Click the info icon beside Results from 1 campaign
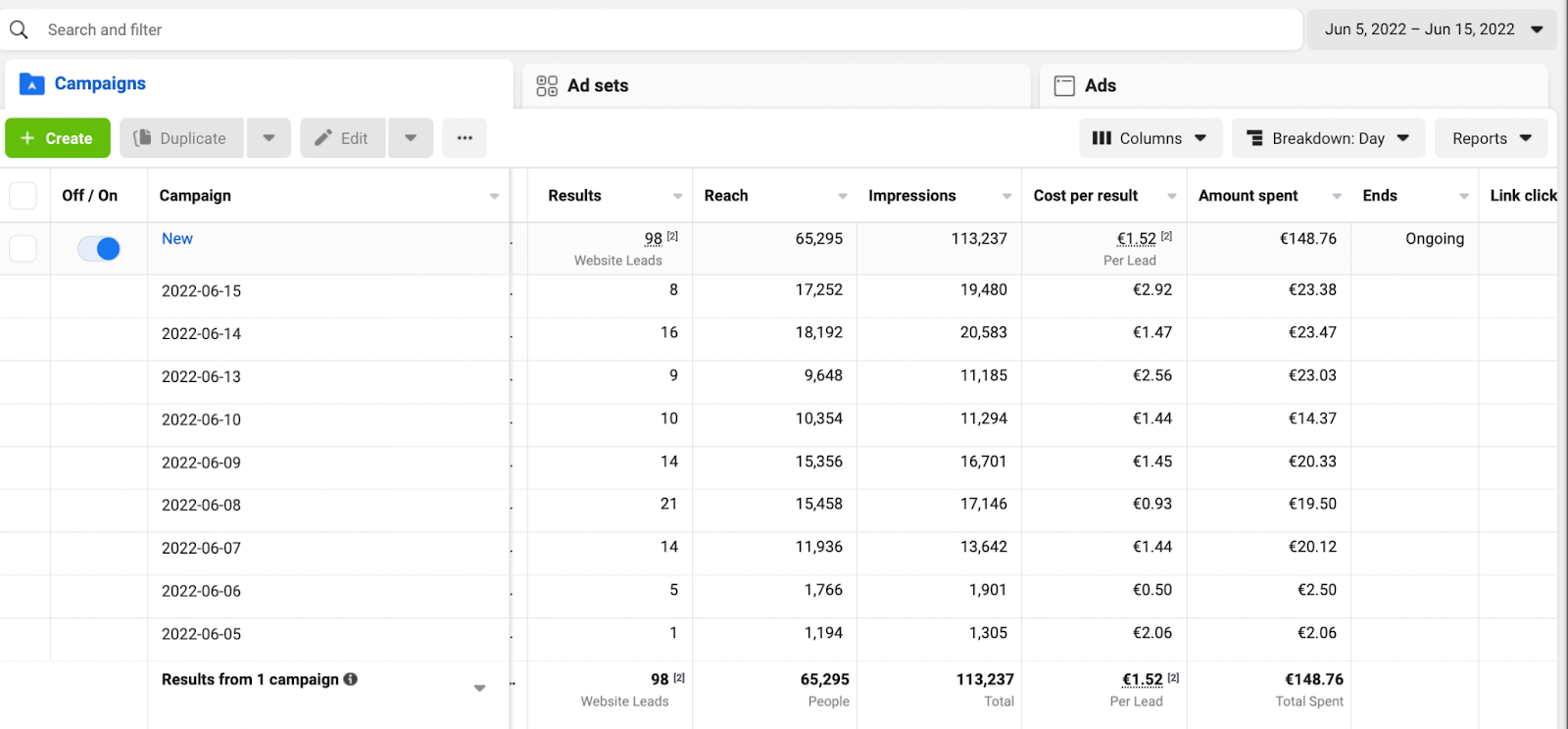The width and height of the screenshot is (1568, 729). tap(351, 679)
